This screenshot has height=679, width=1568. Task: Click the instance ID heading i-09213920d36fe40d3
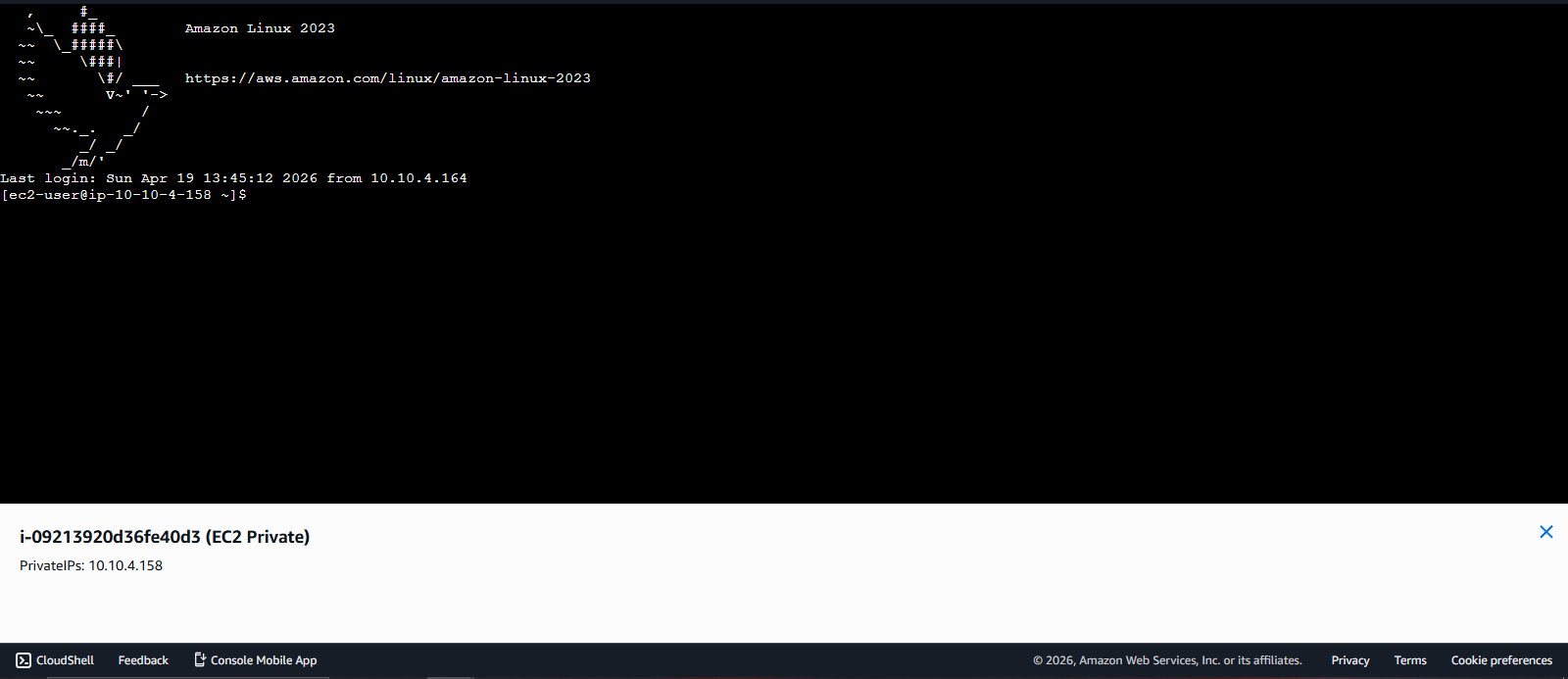click(x=165, y=537)
